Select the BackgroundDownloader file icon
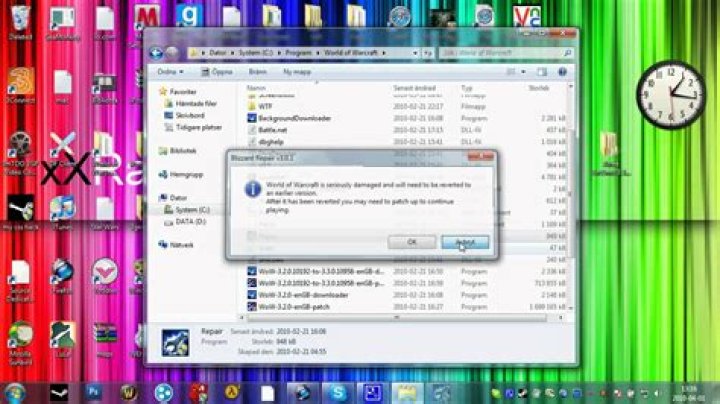The width and height of the screenshot is (720, 404). pos(252,117)
